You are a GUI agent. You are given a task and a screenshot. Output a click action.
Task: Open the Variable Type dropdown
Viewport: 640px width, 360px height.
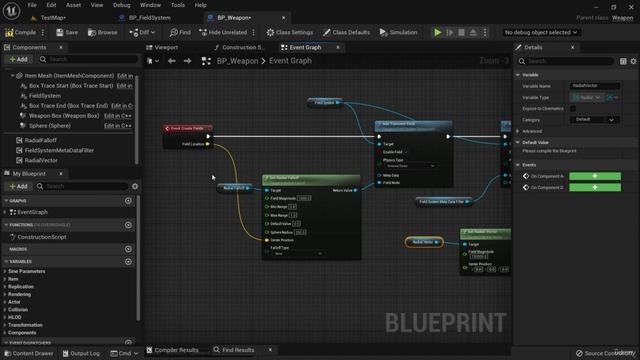click(587, 98)
